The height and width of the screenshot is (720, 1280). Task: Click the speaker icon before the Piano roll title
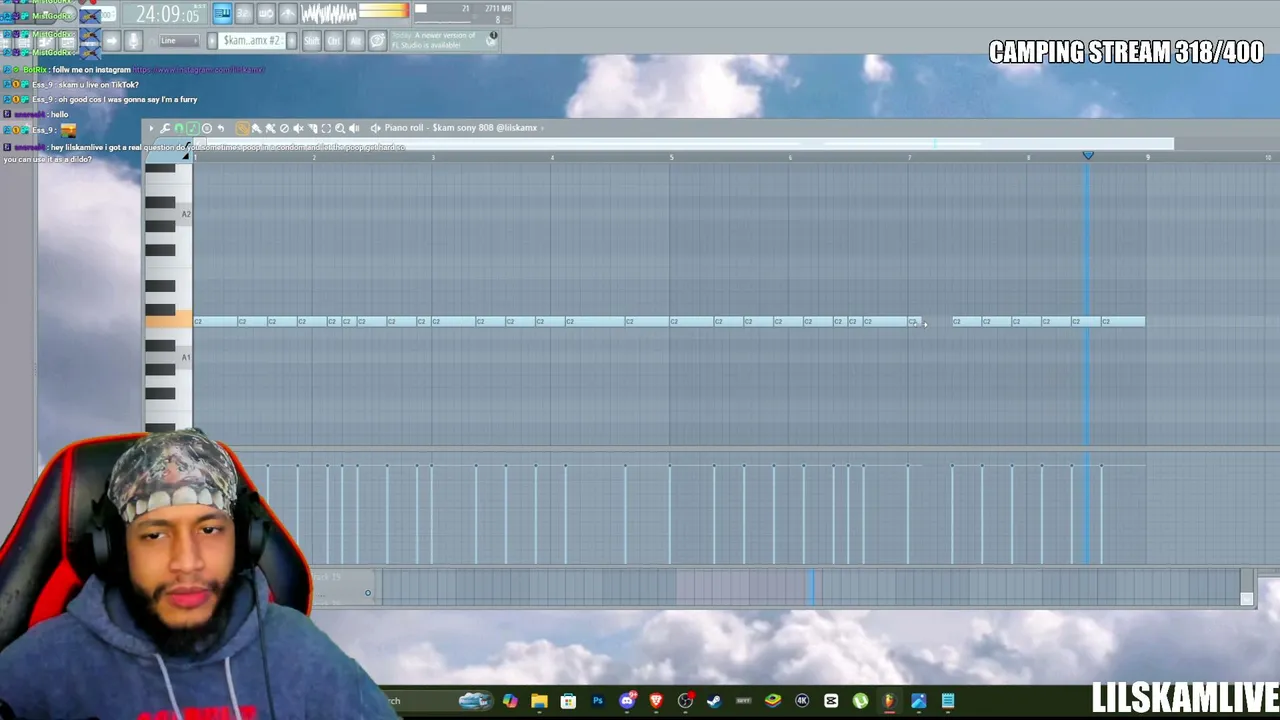[375, 128]
